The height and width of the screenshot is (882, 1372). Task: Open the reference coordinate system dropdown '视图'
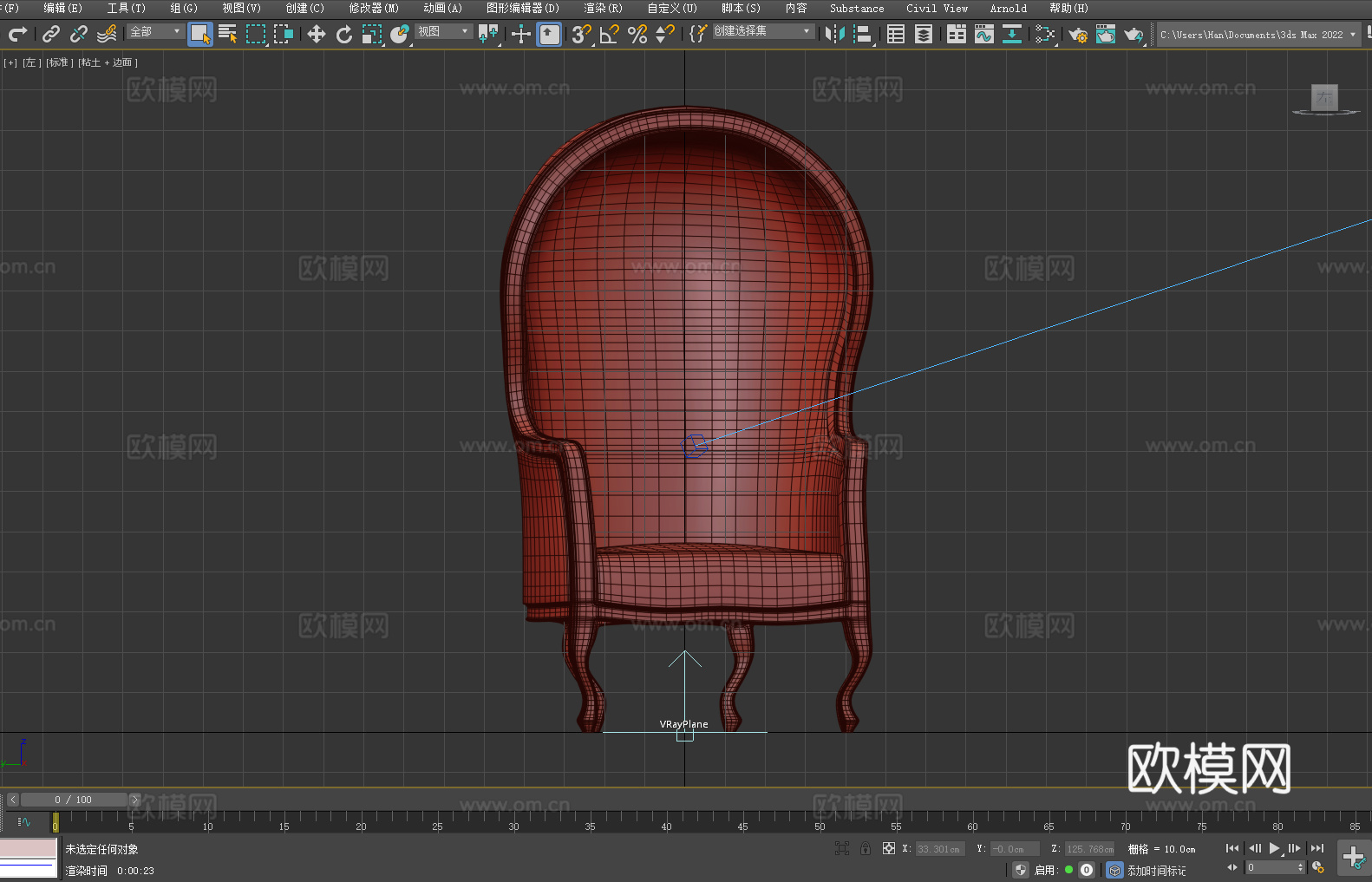443,31
